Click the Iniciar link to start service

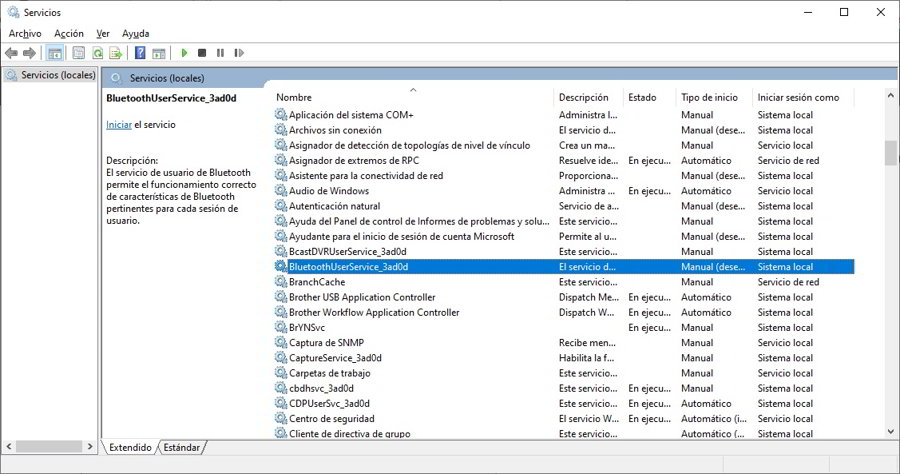118,124
